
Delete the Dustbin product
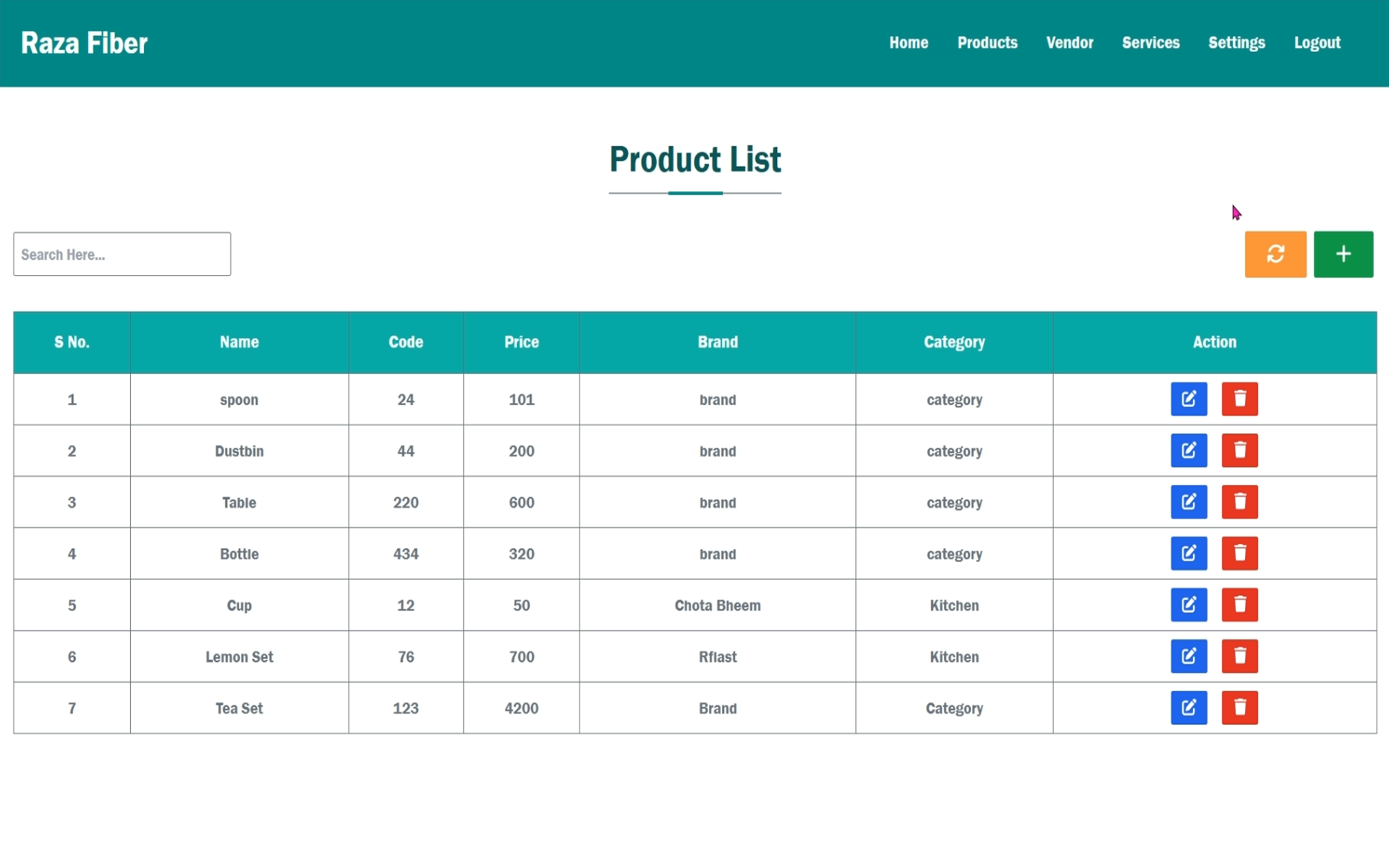click(x=1239, y=451)
